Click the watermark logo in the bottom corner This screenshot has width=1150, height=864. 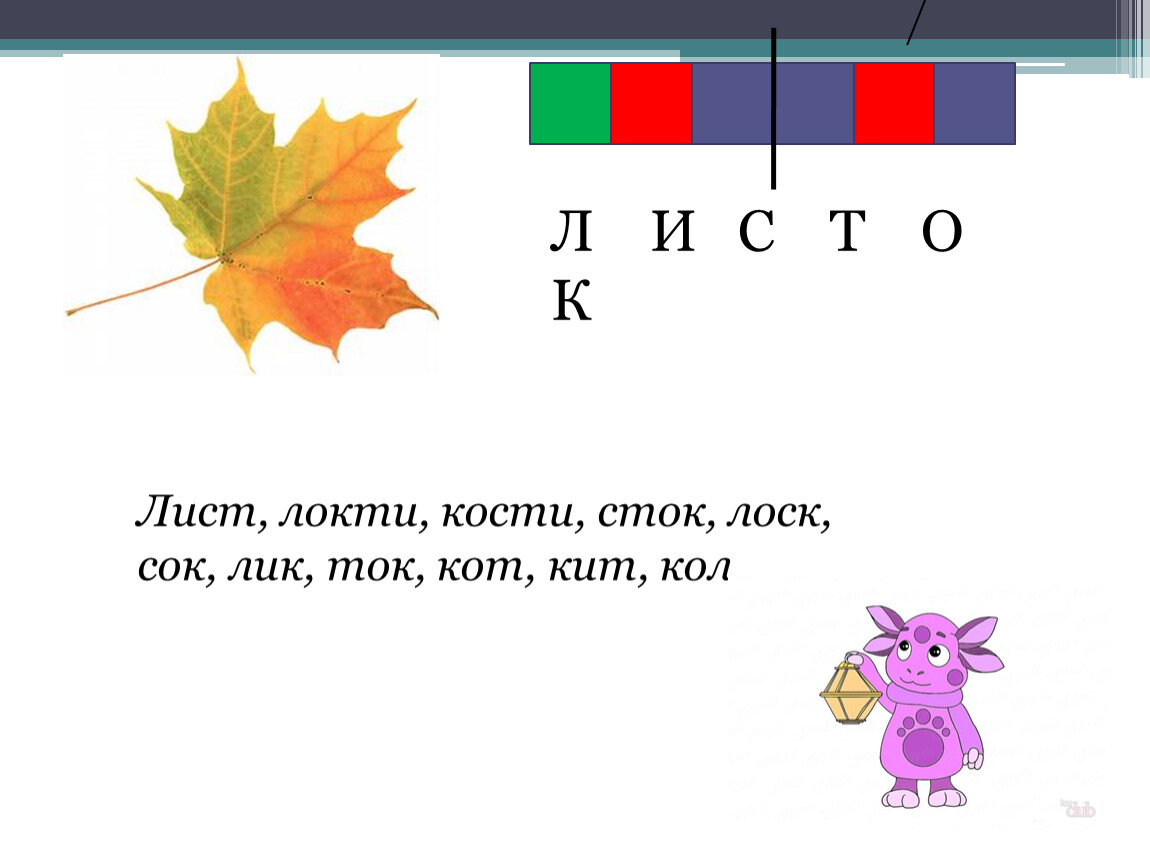pyautogui.click(x=1080, y=810)
